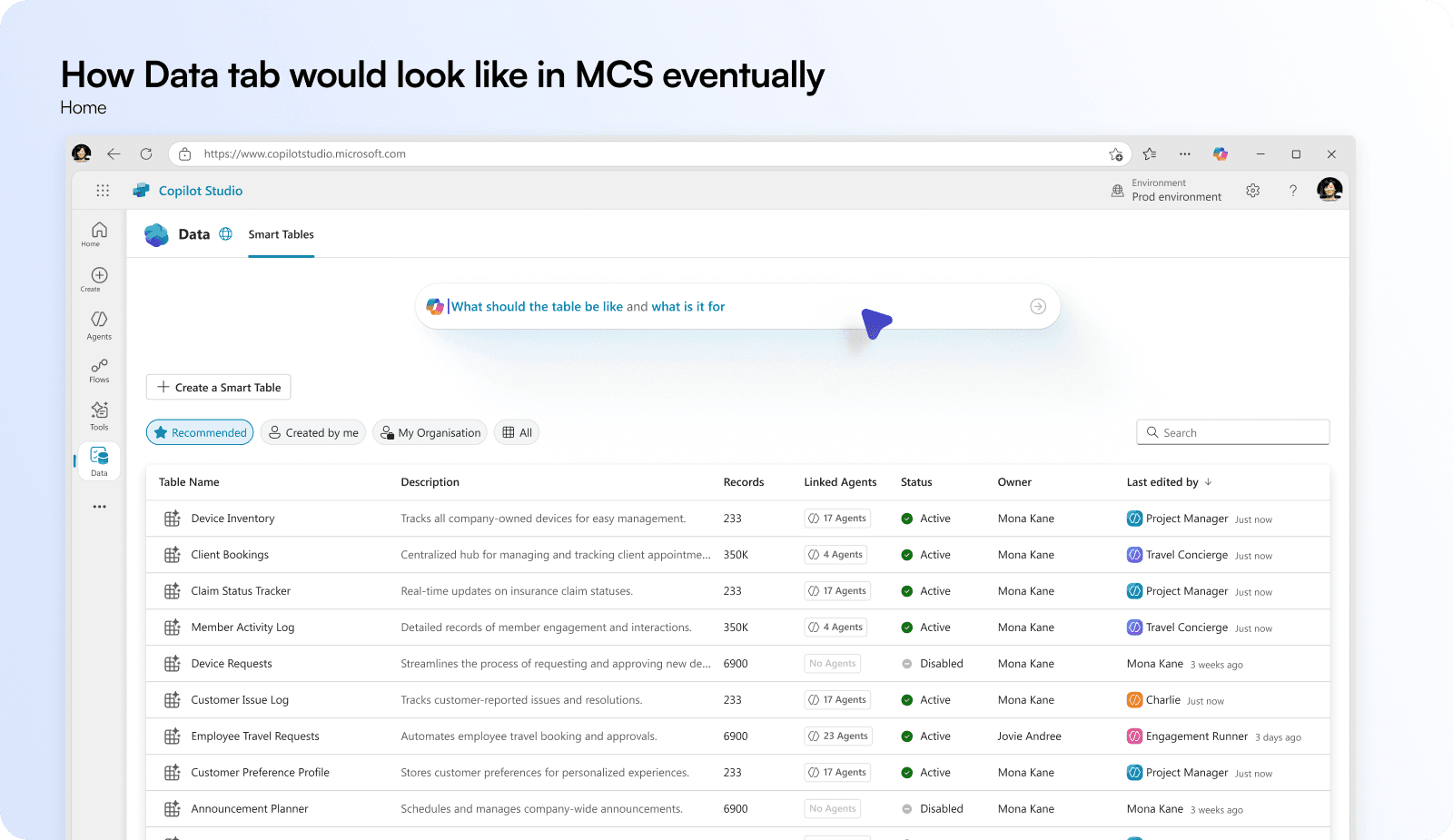
Task: Click Engagement Runner agent icon
Action: 1134,736
